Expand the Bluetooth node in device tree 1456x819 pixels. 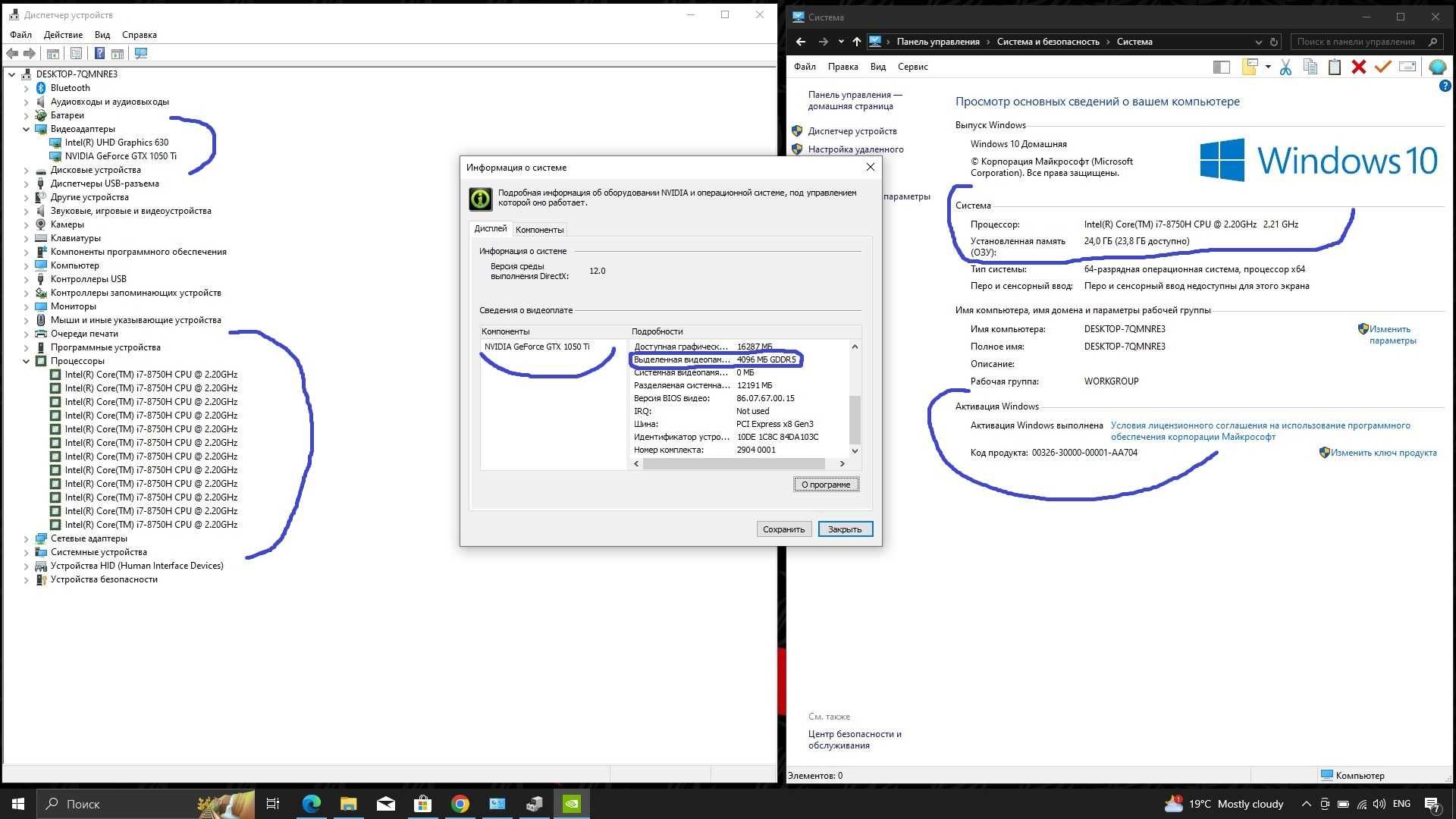point(26,88)
